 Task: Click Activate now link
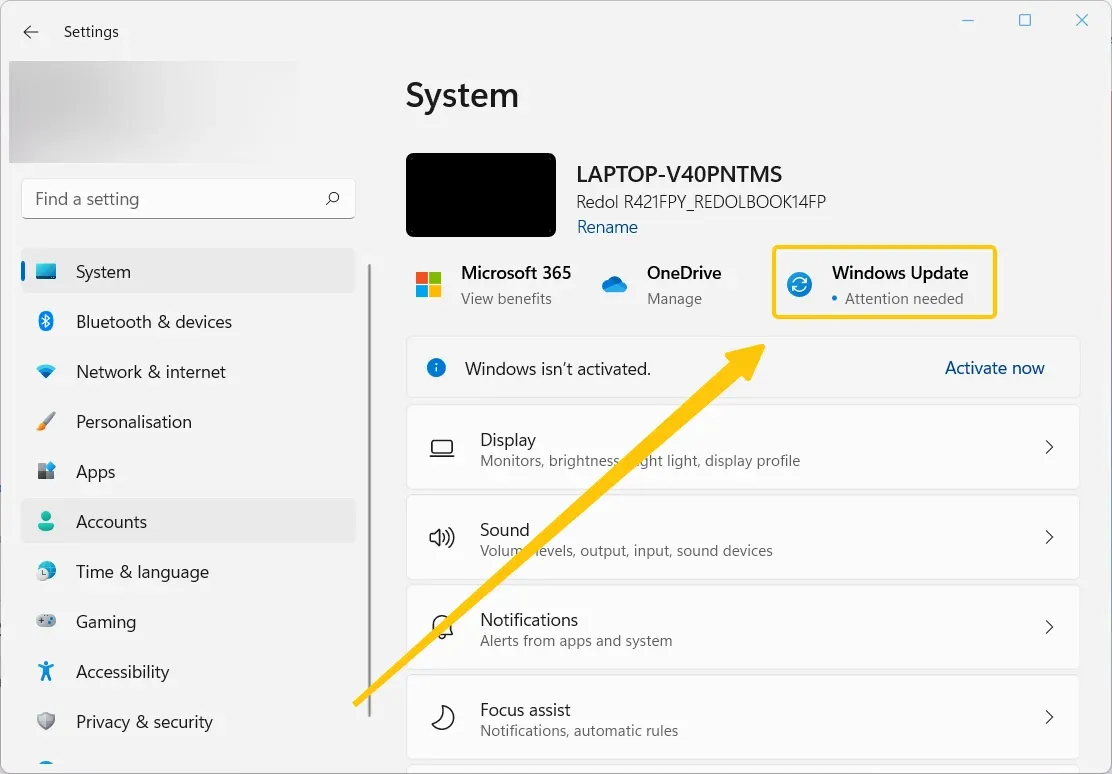(x=994, y=367)
